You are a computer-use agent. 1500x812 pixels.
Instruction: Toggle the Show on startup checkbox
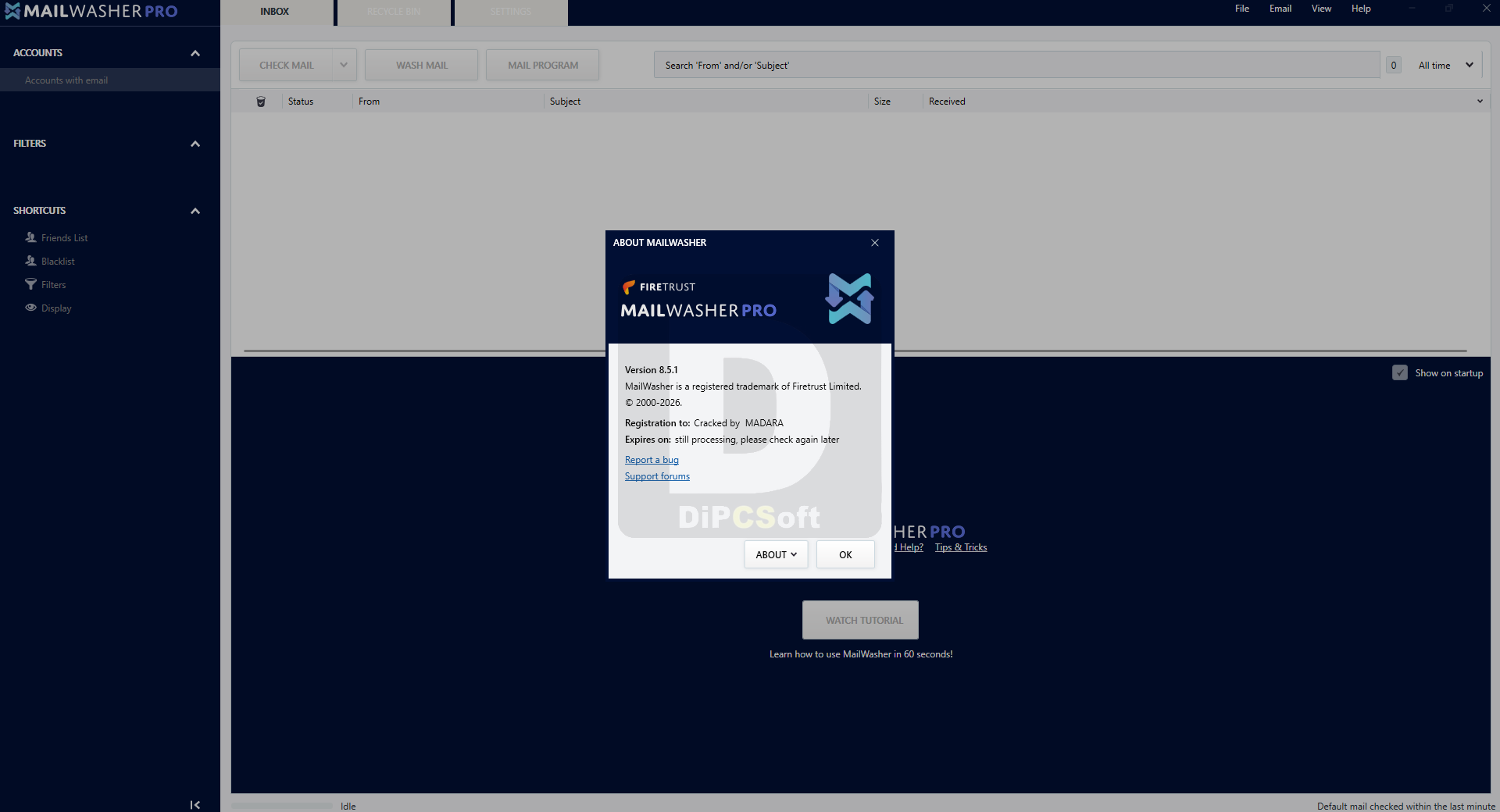pyautogui.click(x=1400, y=373)
